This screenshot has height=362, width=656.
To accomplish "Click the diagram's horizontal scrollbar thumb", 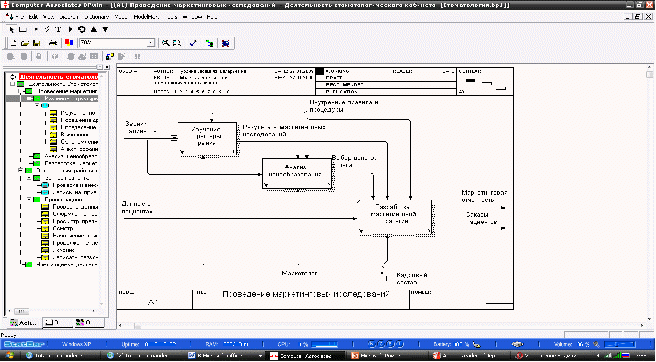I will pos(137,326).
